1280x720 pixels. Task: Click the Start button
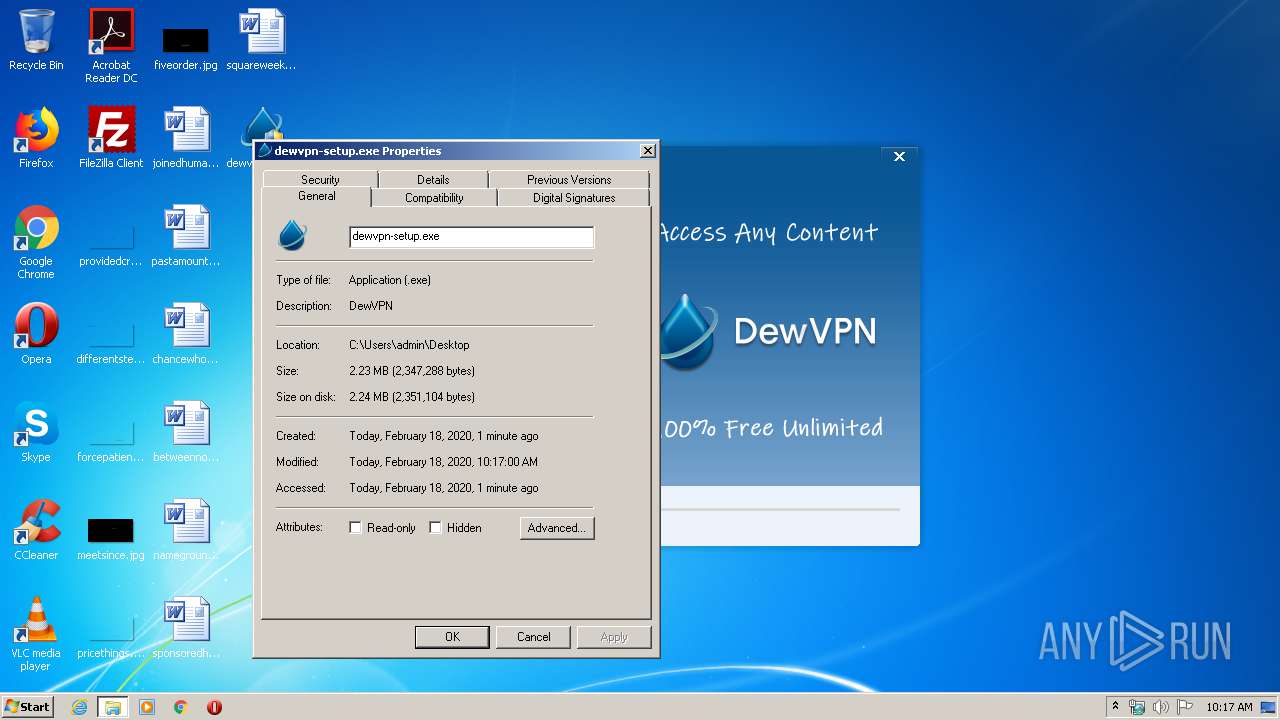pos(28,707)
